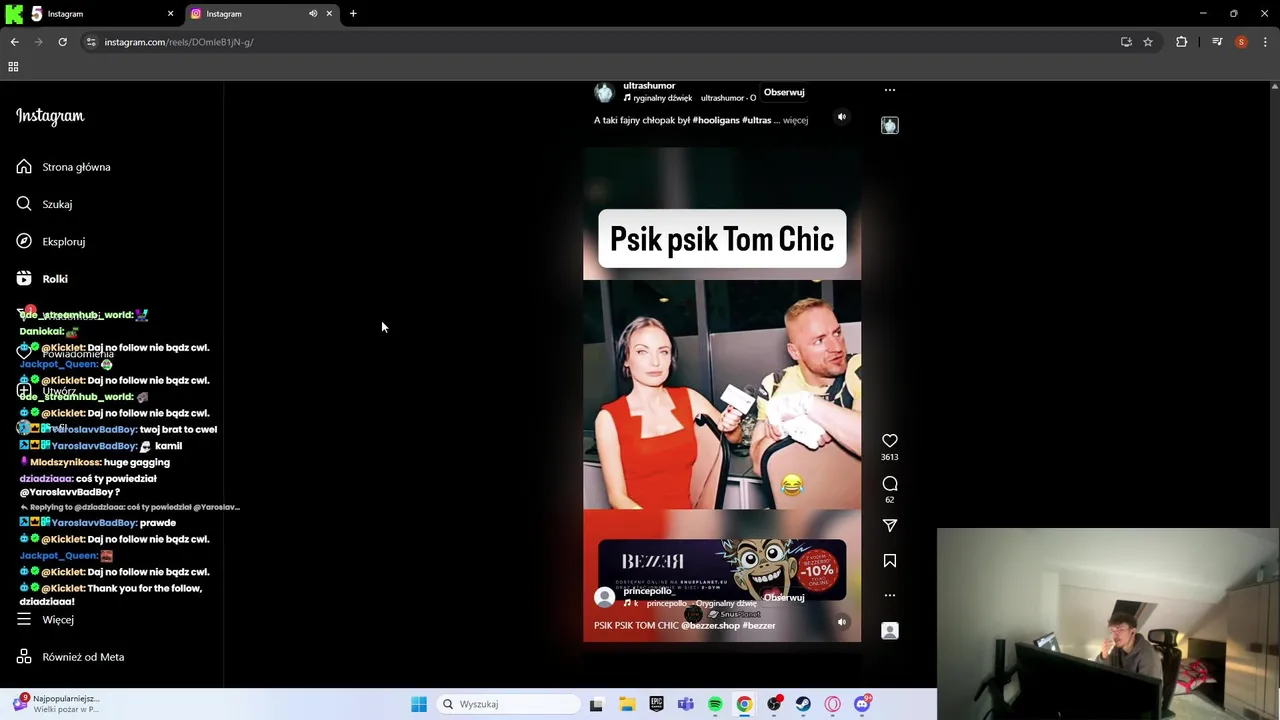
Task: Click the Instagram logo
Action: 50,116
